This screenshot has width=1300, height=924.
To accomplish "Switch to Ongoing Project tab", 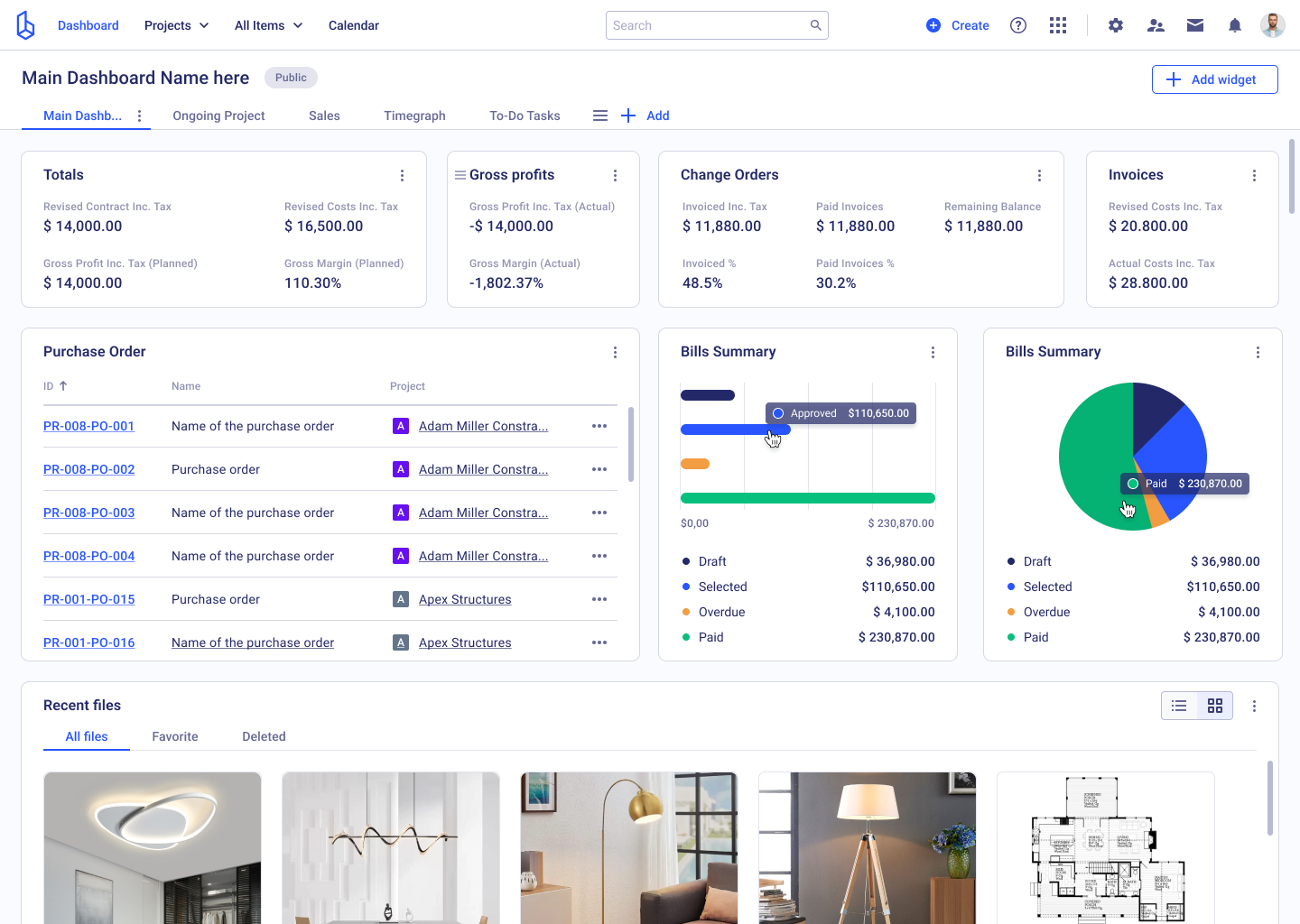I will click(x=218, y=115).
